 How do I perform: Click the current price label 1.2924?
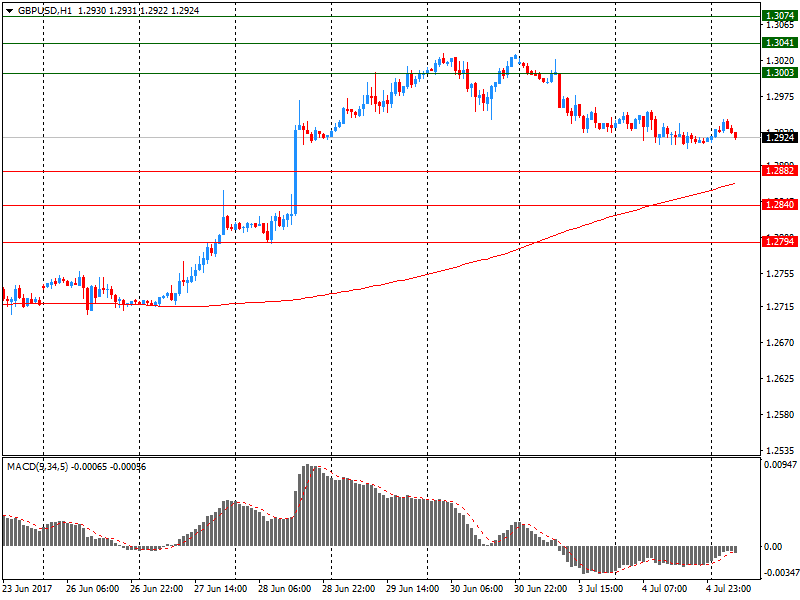[780, 137]
